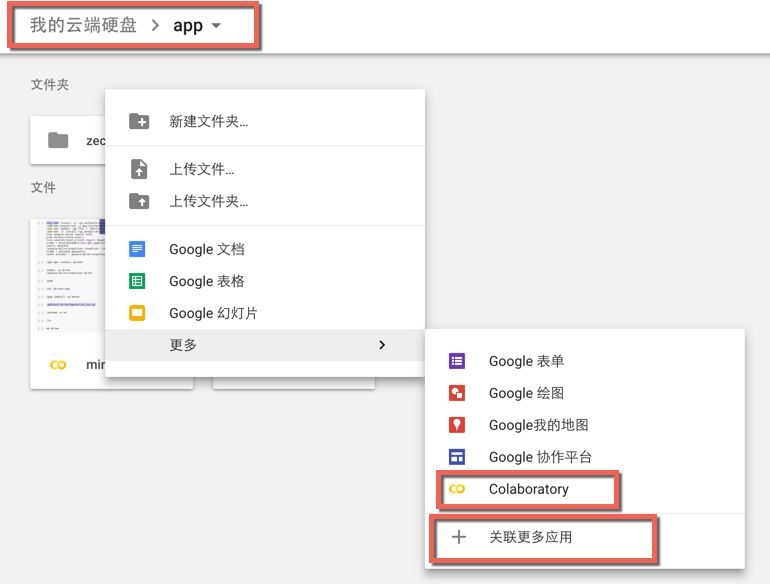
Task: Click the upload file icon
Action: [x=139, y=169]
